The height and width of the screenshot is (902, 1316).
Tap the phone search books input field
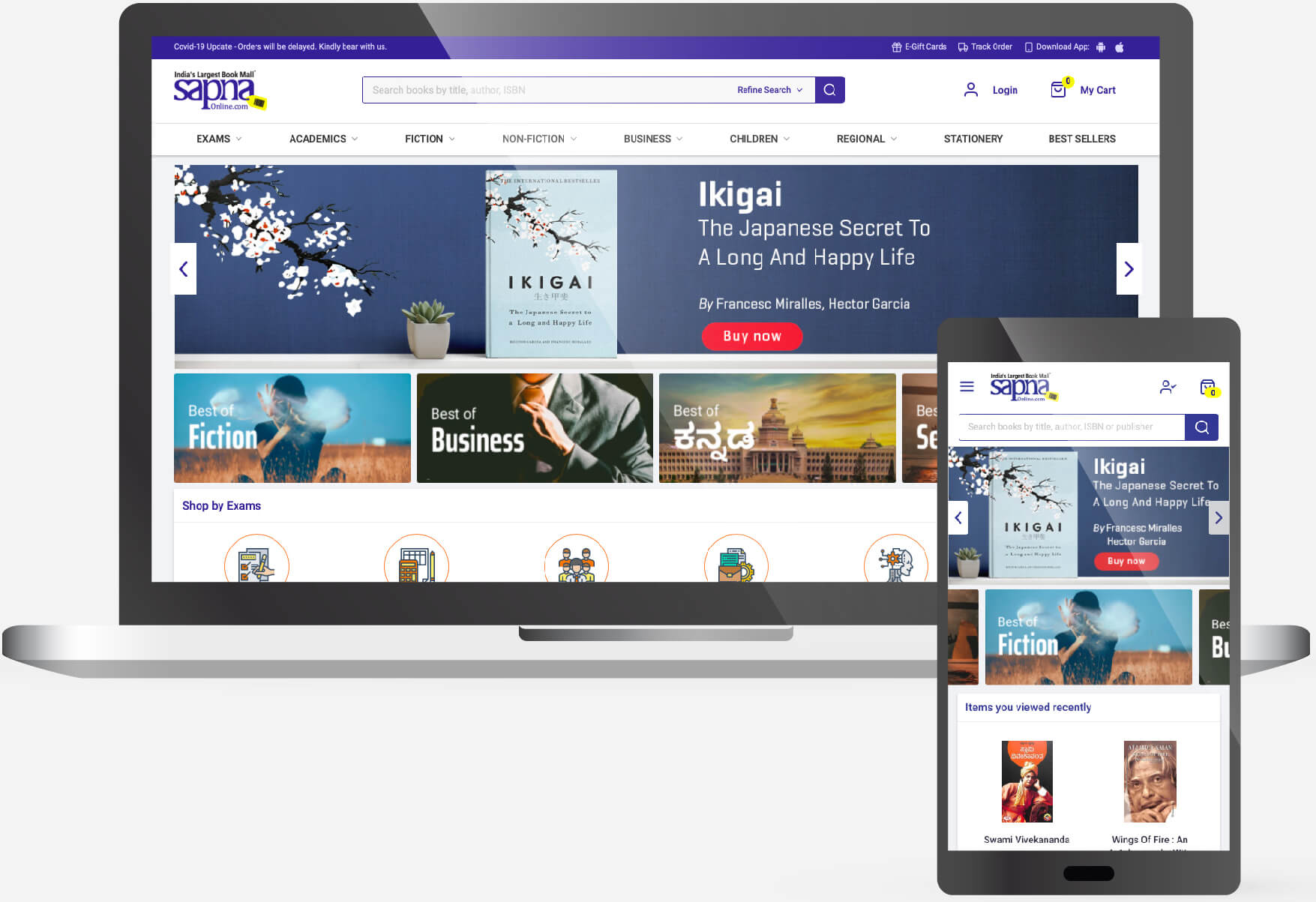click(1072, 427)
